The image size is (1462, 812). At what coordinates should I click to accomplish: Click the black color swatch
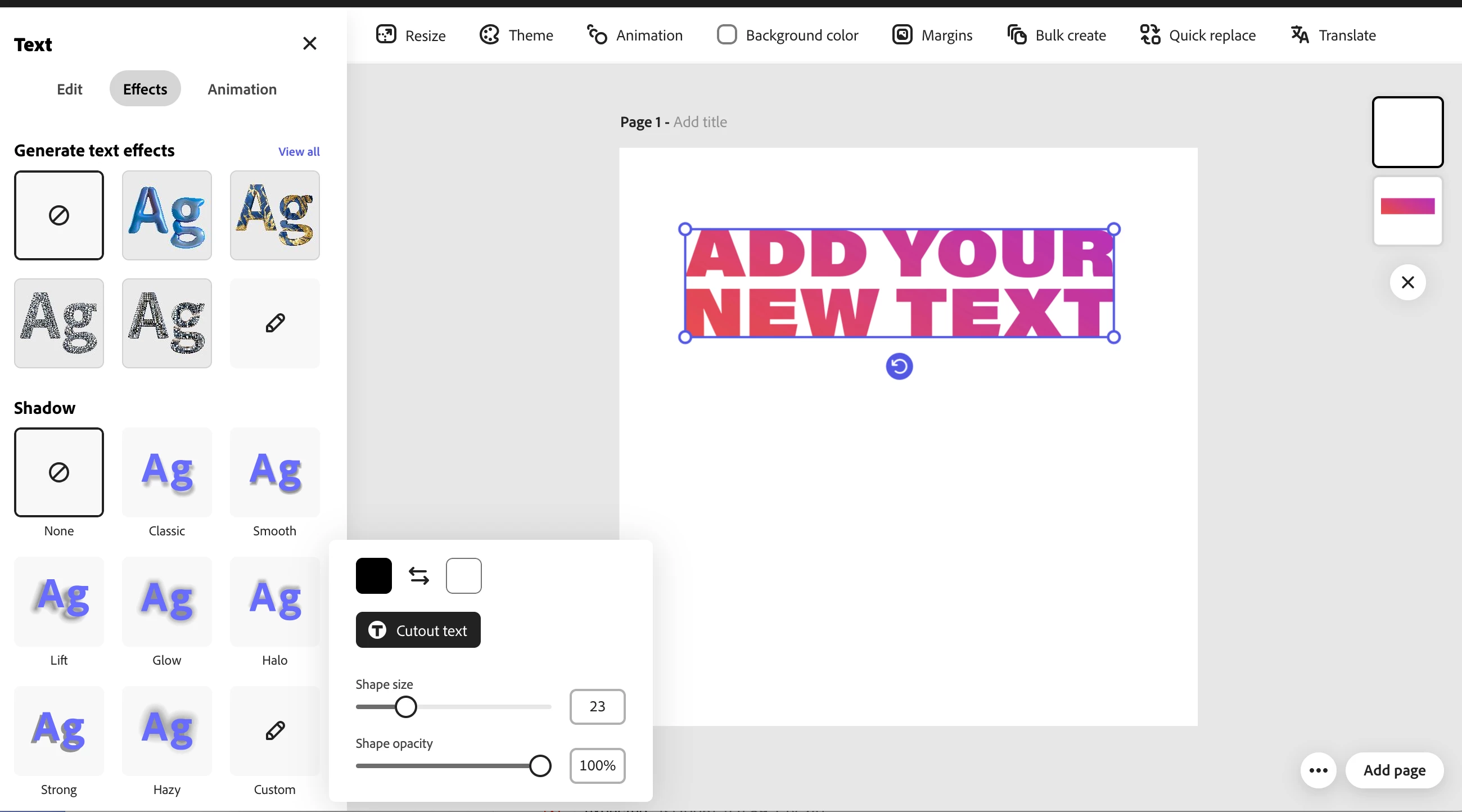(373, 575)
